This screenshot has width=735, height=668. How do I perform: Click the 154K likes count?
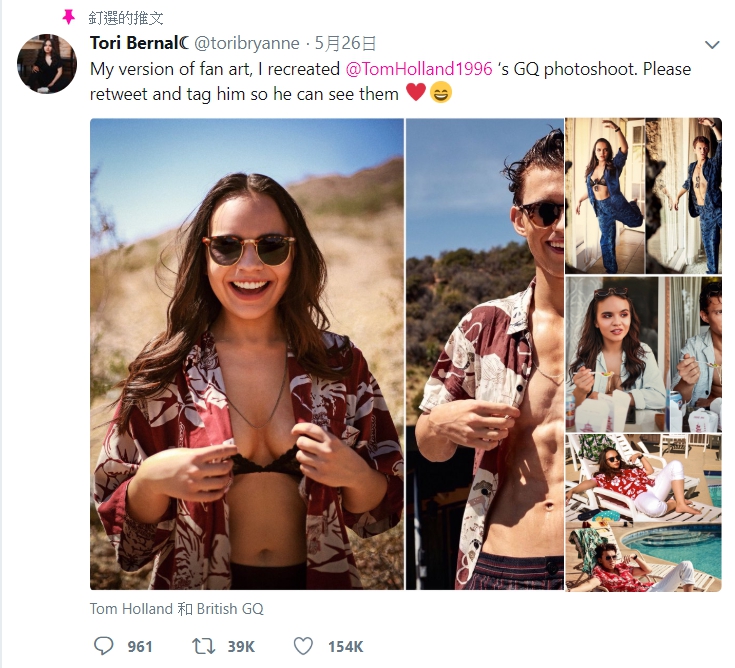coord(345,647)
